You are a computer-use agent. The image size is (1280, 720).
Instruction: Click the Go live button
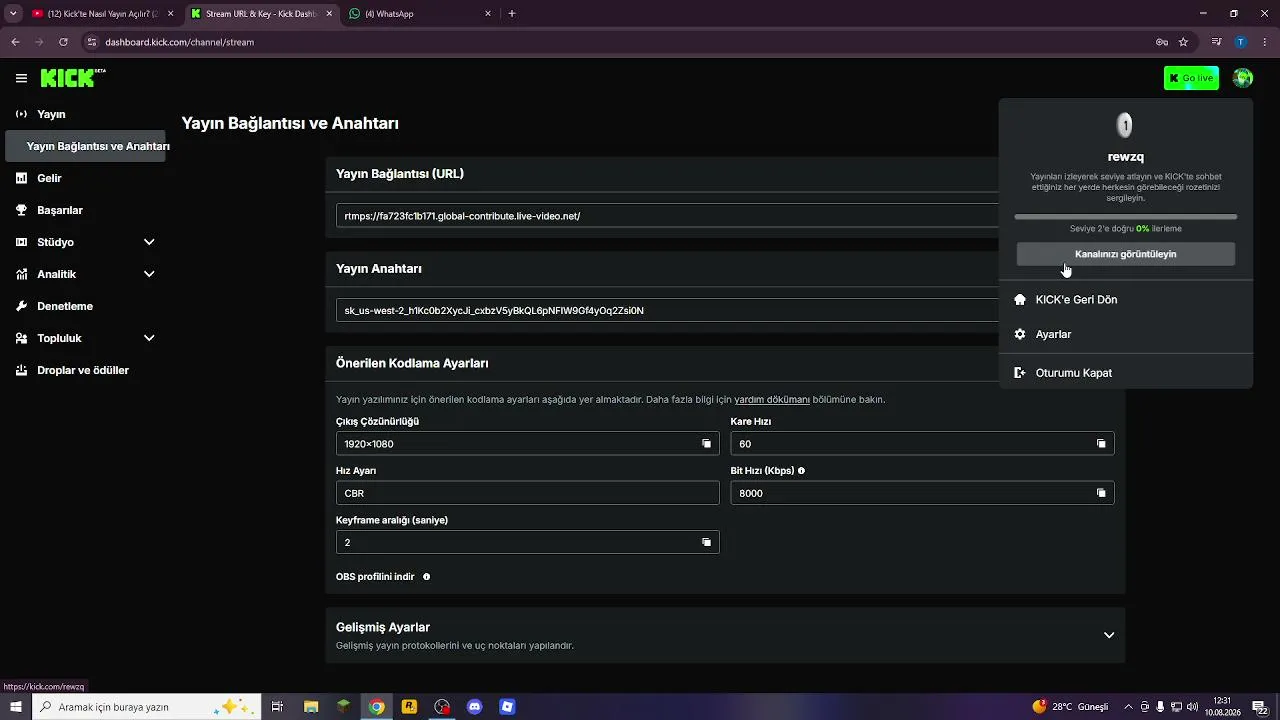tap(1191, 78)
